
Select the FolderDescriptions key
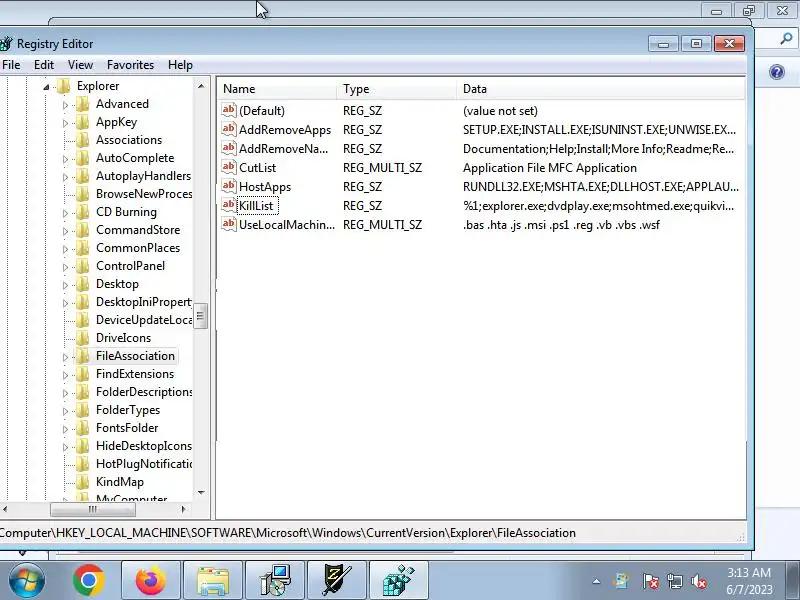click(144, 392)
